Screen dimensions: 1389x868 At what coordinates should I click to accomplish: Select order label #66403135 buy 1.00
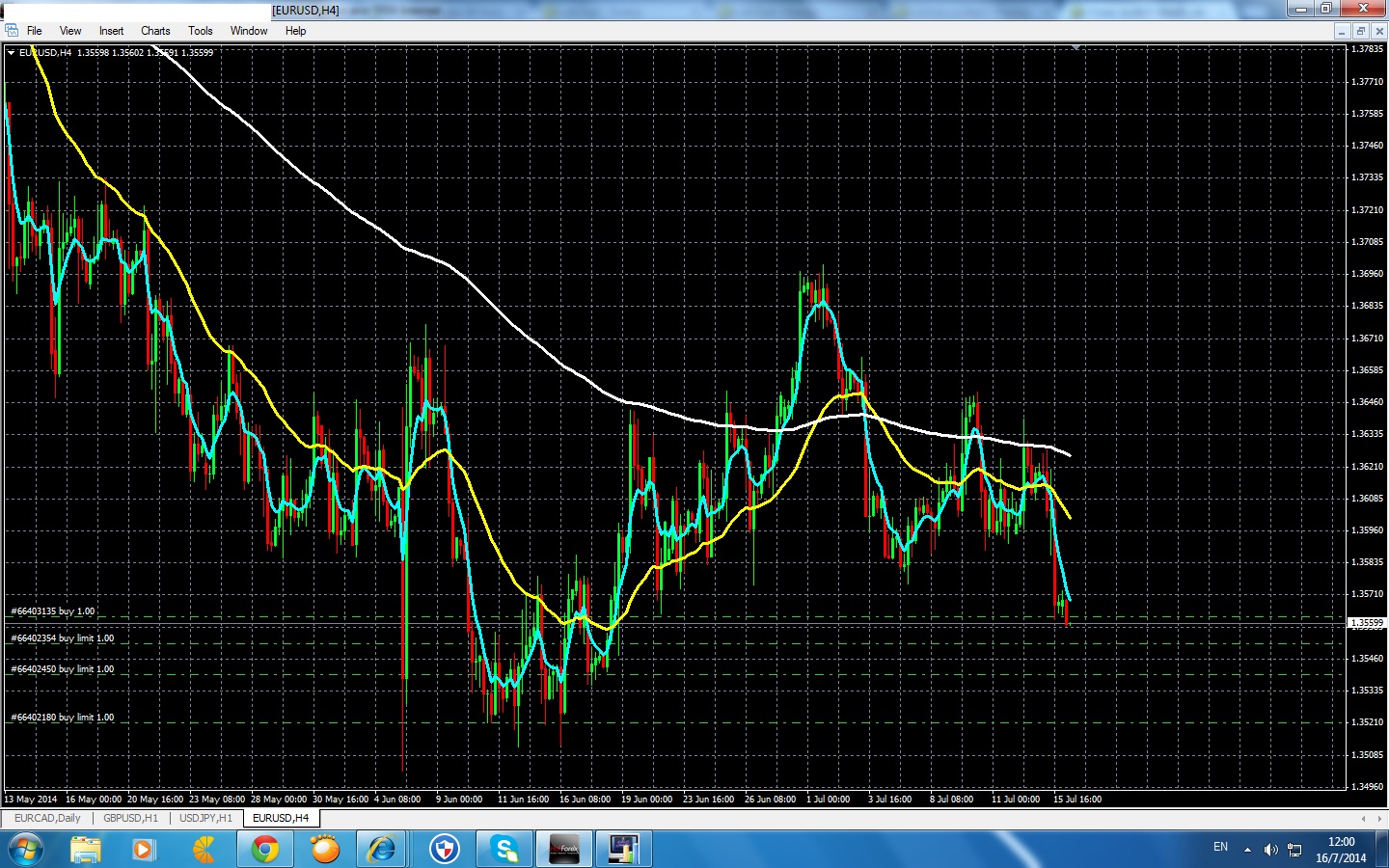[x=53, y=611]
